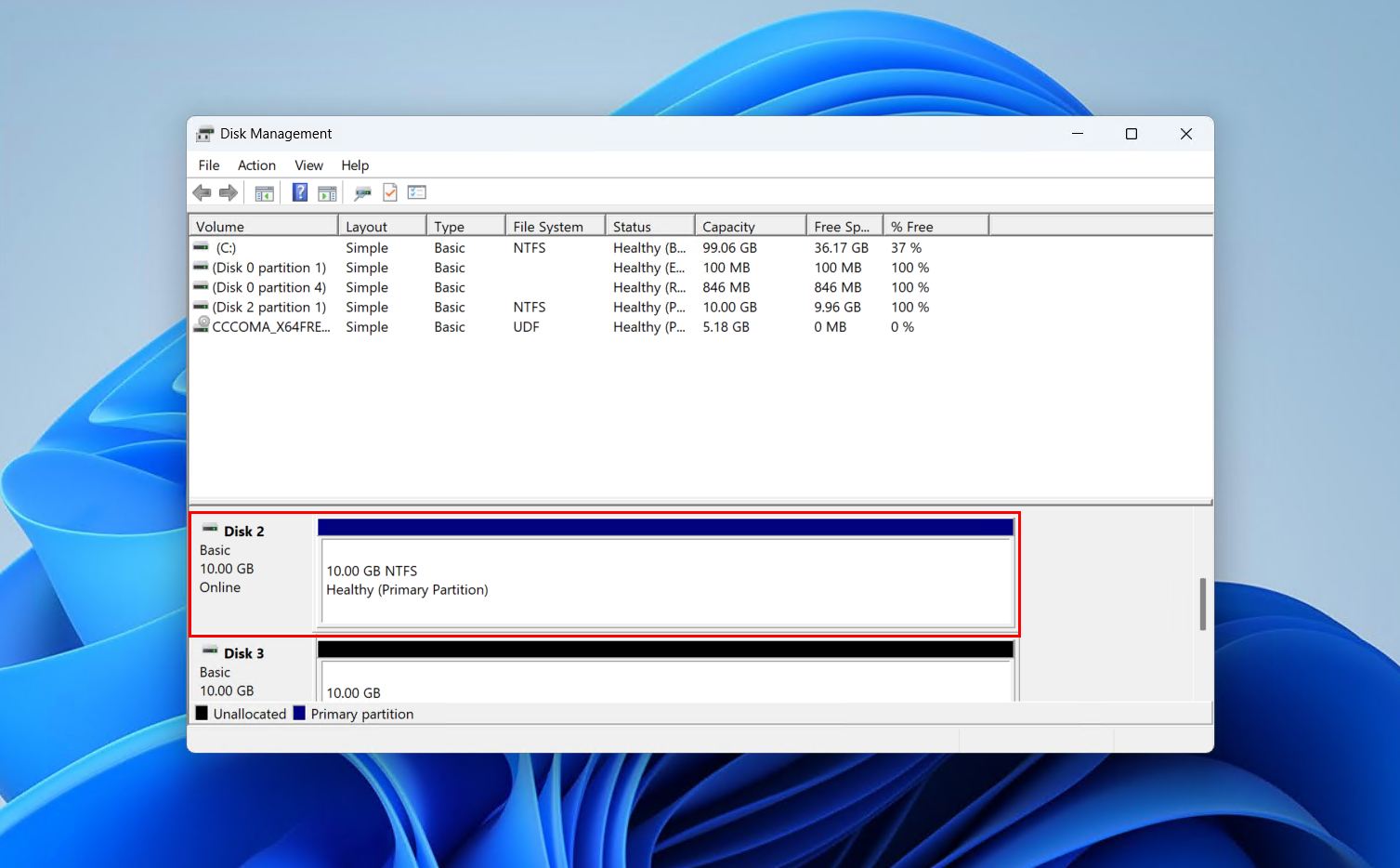This screenshot has width=1400, height=868.
Task: Sort by the File System column header
Action: coord(555,226)
